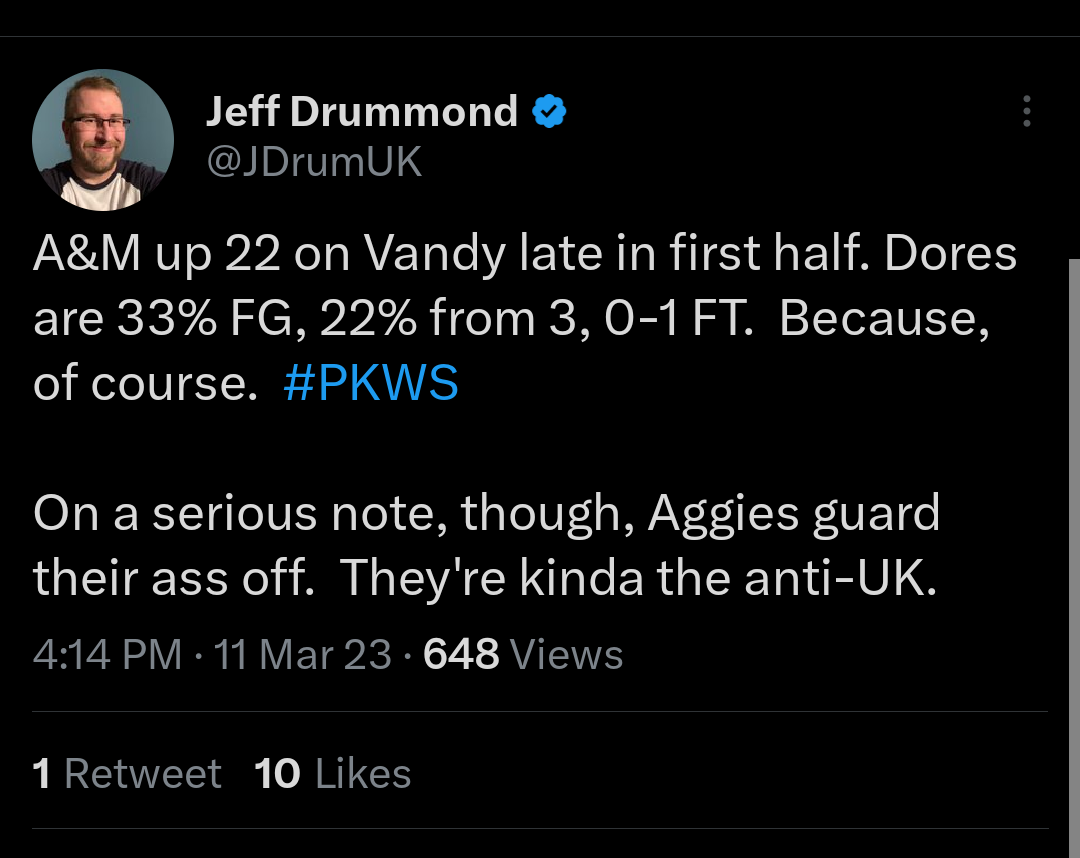Screen dimensions: 1080x858
Task: Click the 4:14 PM timestamp
Action: coord(107,655)
